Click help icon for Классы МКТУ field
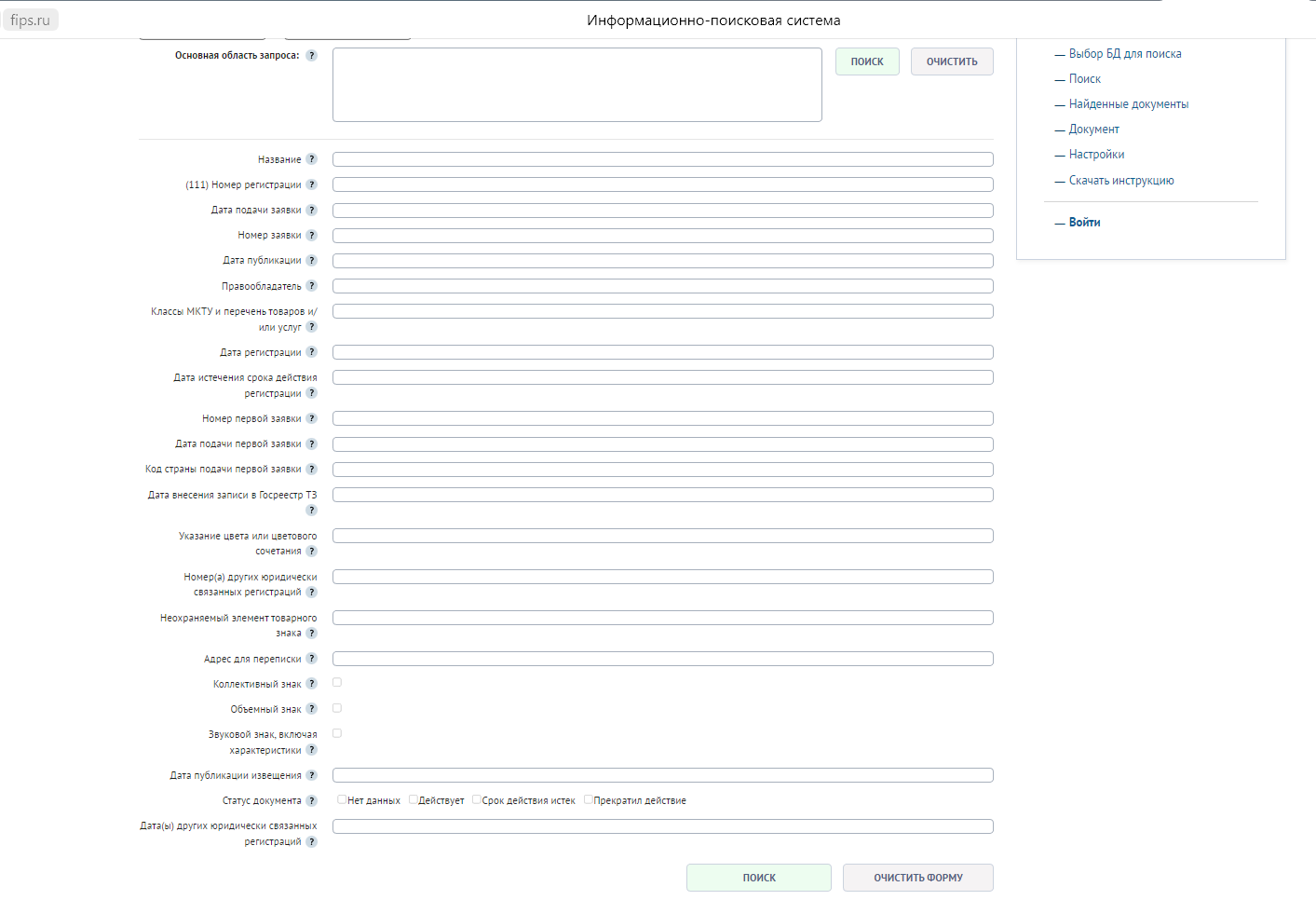 (x=311, y=327)
